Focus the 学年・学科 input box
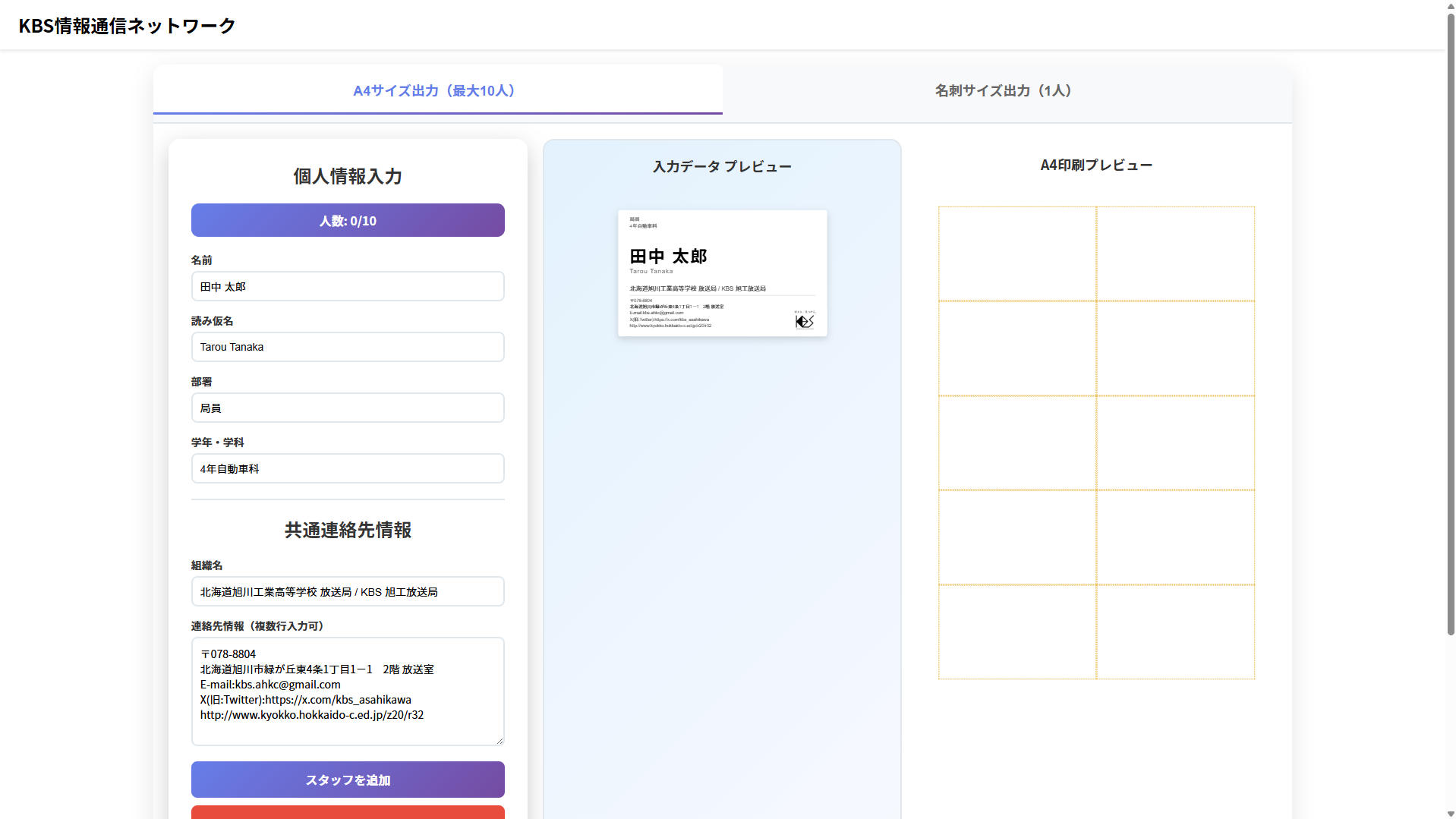 [x=348, y=469]
